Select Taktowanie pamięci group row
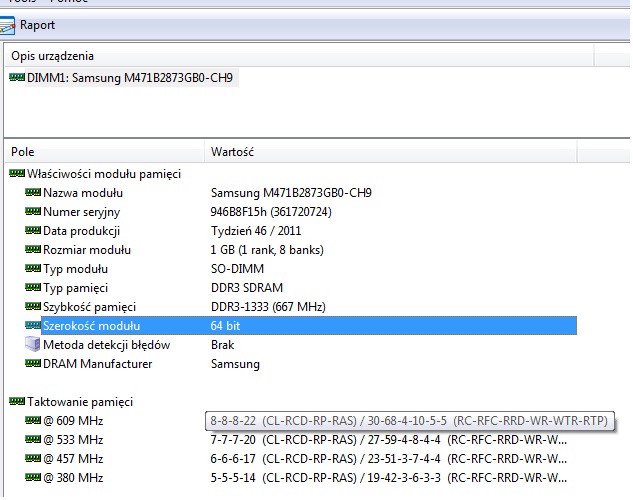Screen dimensions: 633x500 coord(80,402)
